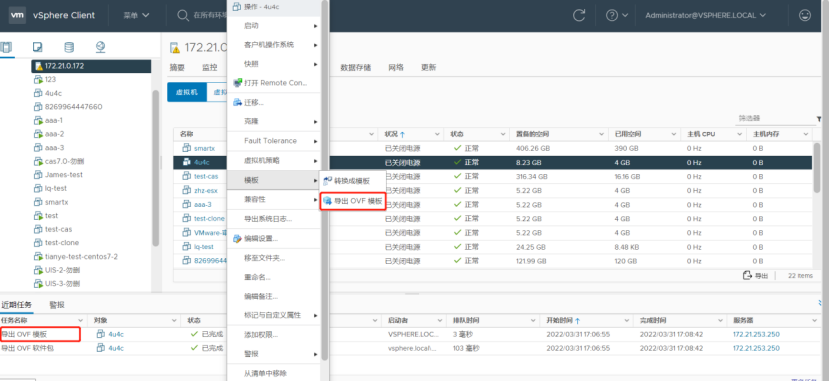Choose Convert to Template menu entry
Viewport: 829px width, 382px height.
pyautogui.click(x=352, y=181)
